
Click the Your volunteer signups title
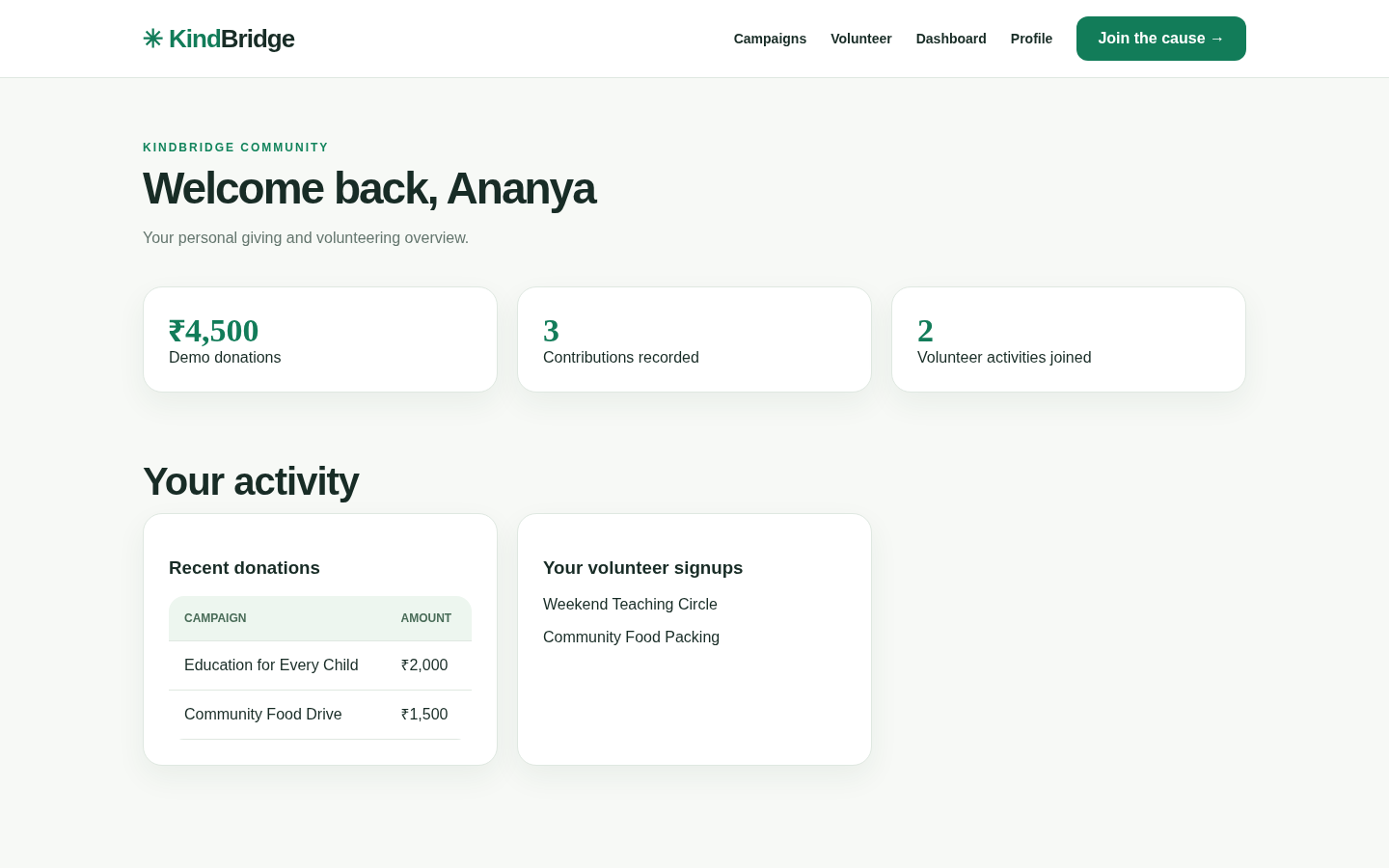(x=643, y=568)
